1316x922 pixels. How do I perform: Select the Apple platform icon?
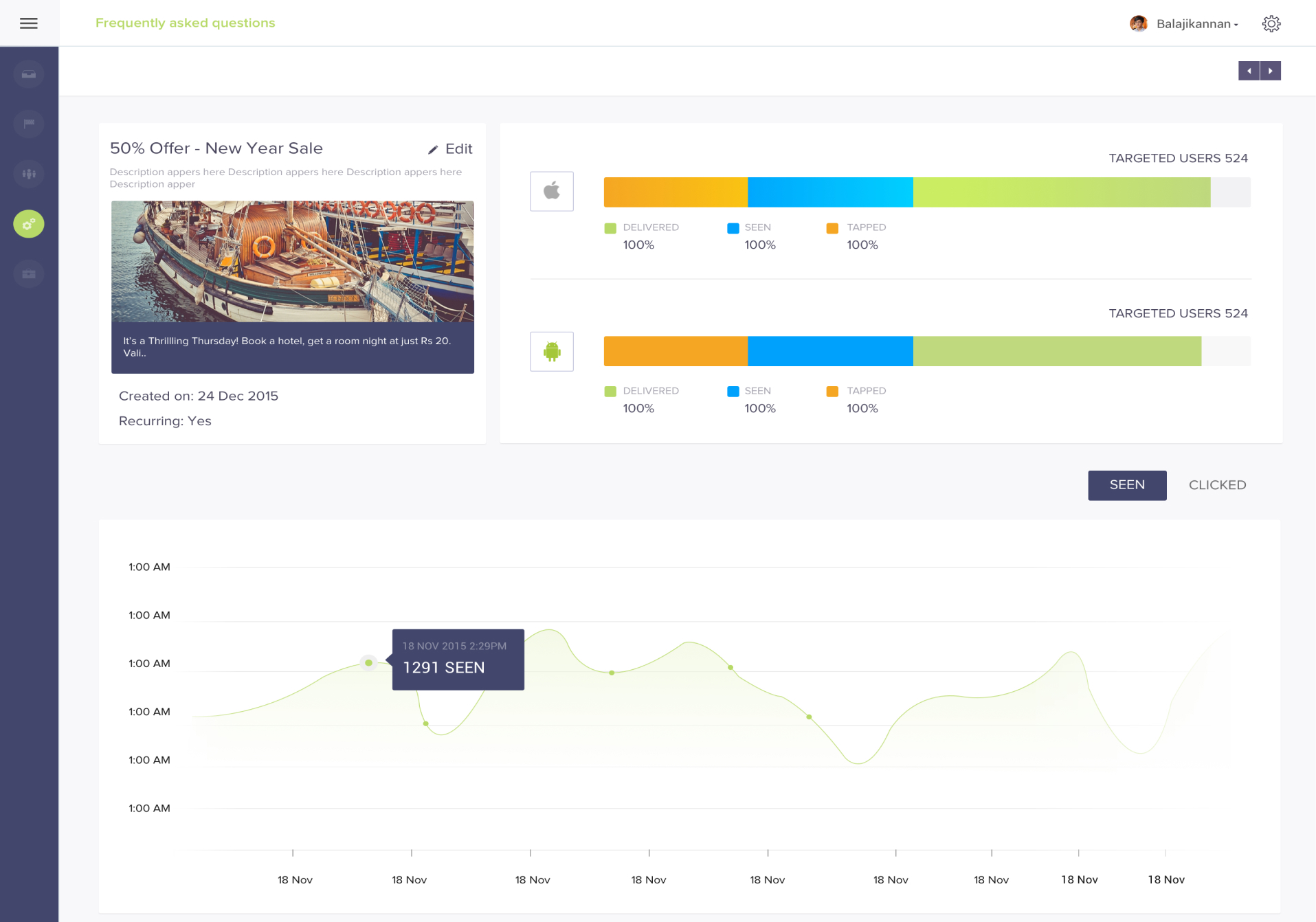[551, 191]
